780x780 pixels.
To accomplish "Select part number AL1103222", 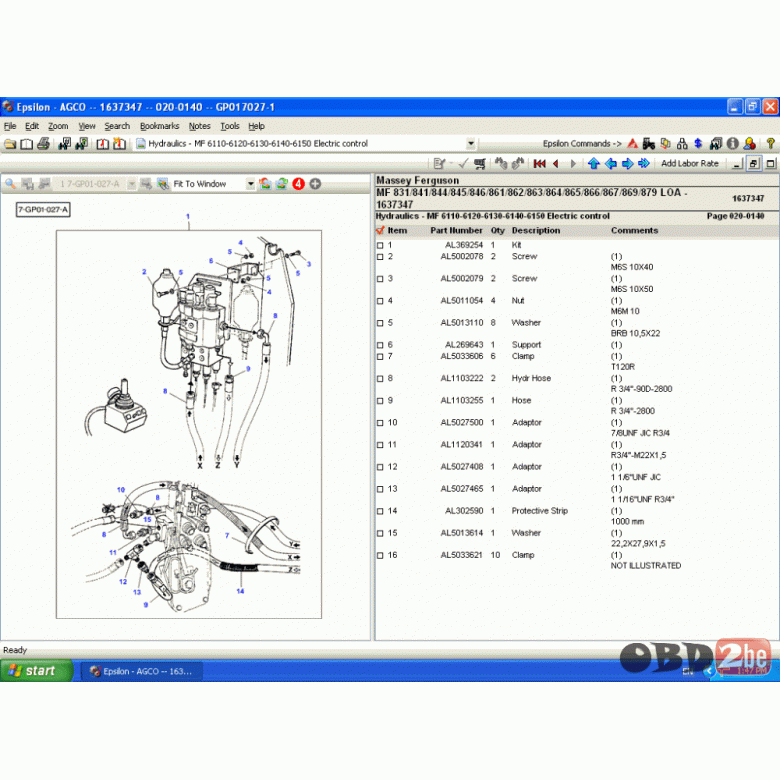I will click(x=462, y=379).
